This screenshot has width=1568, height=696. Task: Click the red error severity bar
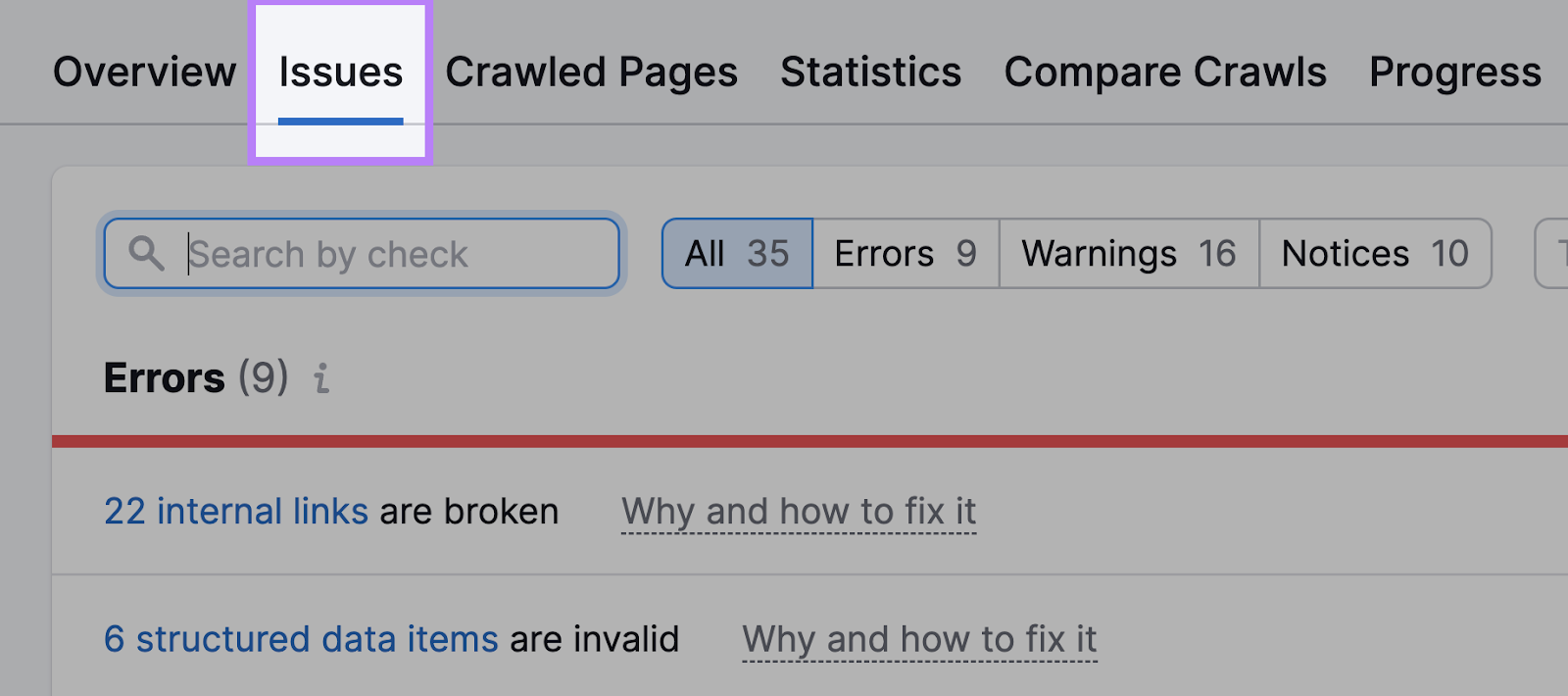(784, 441)
